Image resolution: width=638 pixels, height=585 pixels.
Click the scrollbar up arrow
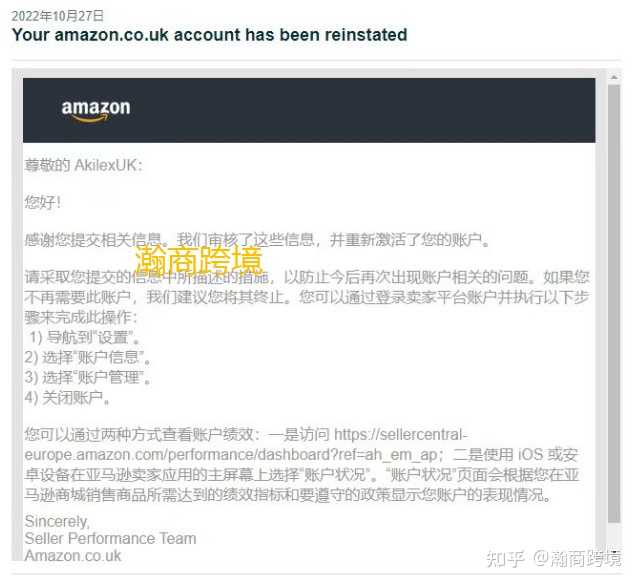point(614,77)
